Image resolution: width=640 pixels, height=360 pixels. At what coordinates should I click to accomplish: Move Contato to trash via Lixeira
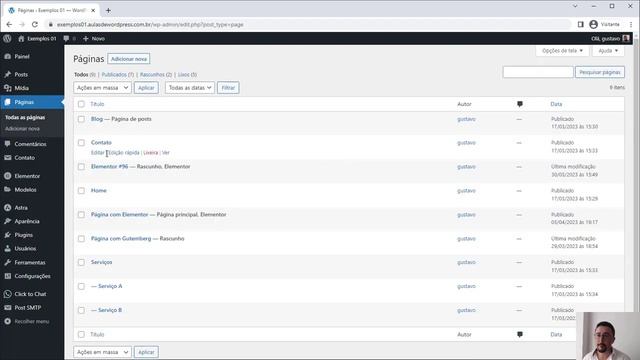click(x=151, y=153)
